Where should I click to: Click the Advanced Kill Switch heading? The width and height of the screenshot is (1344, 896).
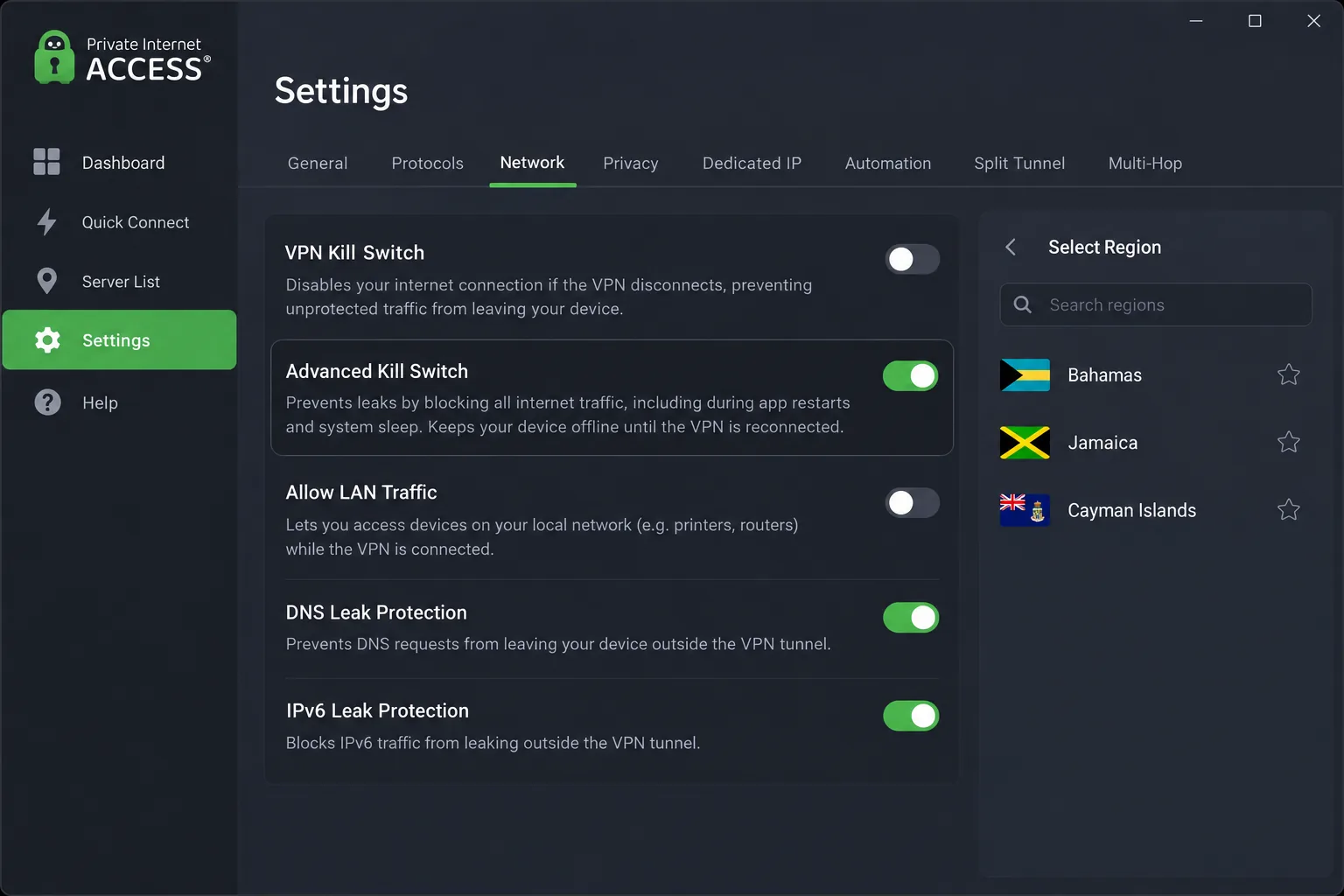(376, 371)
